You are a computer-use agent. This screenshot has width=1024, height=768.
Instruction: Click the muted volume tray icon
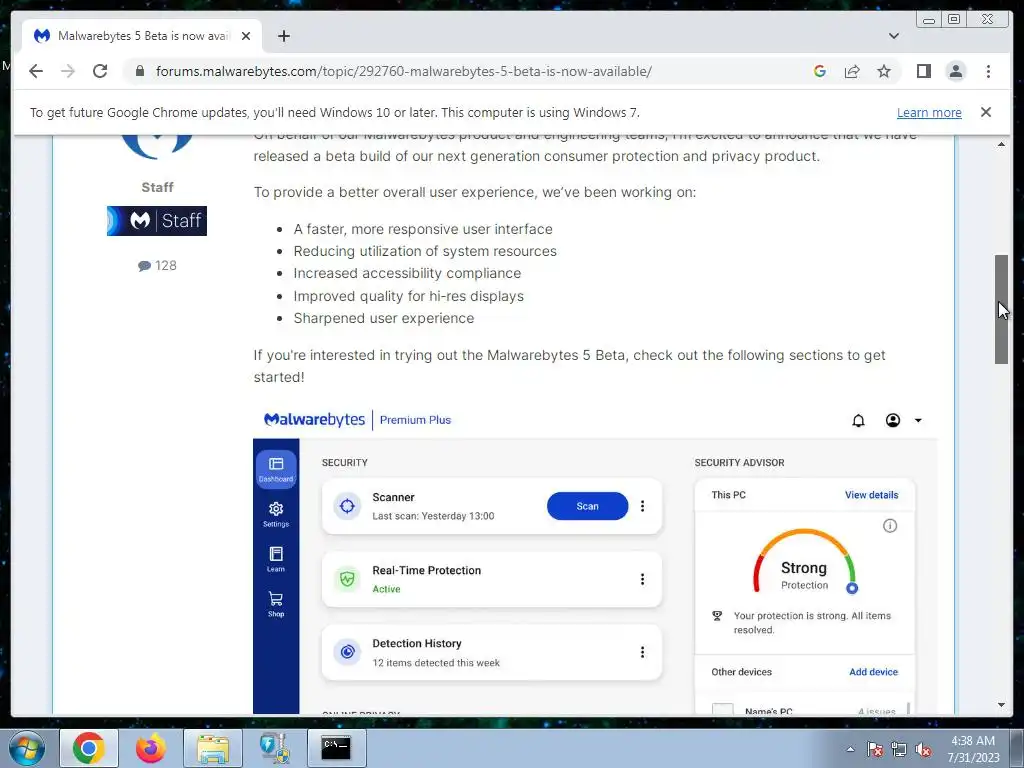[923, 749]
